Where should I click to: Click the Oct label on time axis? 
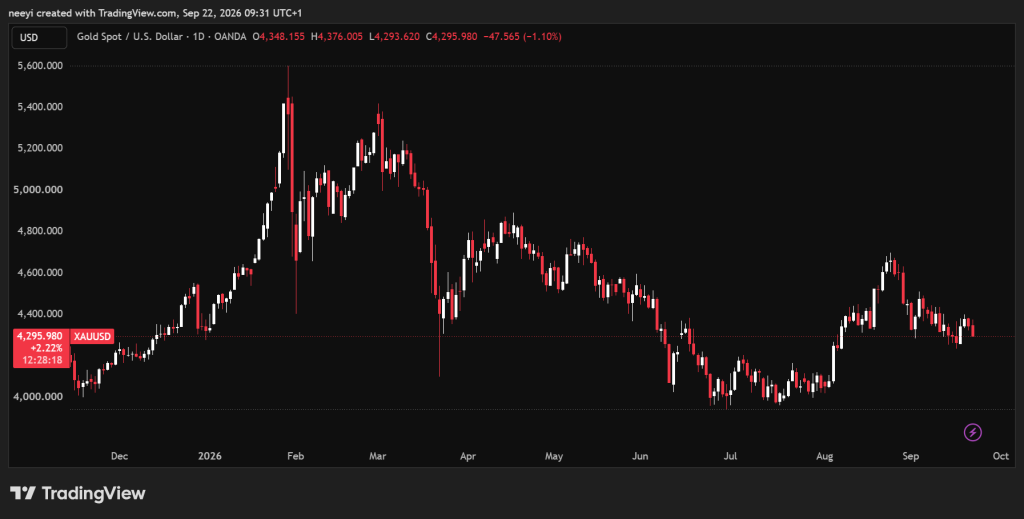coord(1000,456)
